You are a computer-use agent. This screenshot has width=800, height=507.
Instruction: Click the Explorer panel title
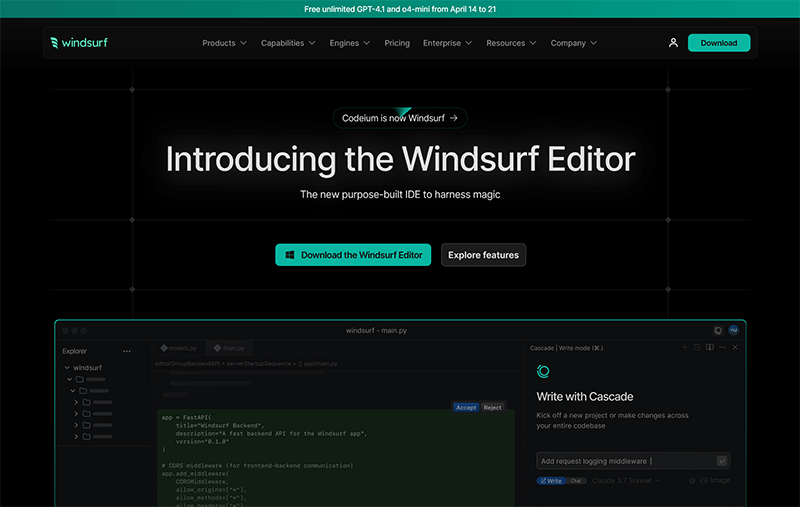click(x=74, y=351)
